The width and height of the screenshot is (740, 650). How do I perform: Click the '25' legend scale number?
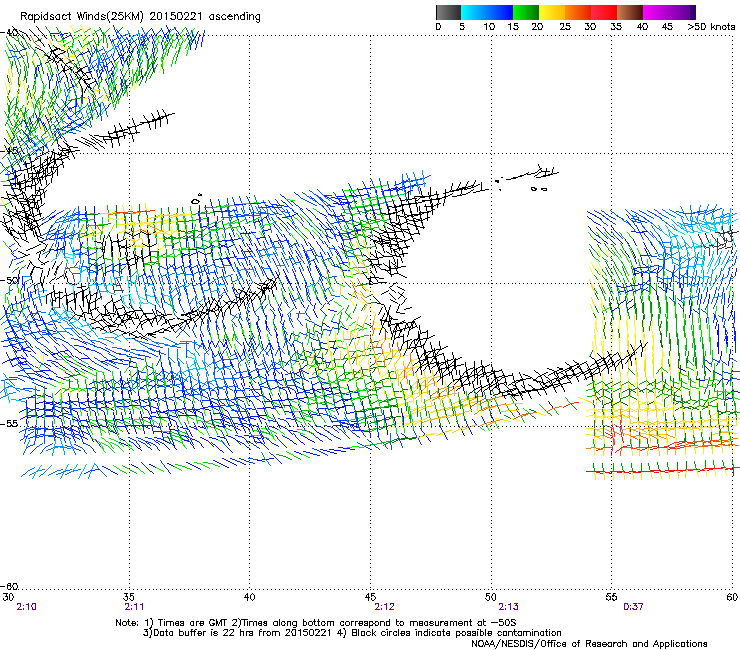565,27
